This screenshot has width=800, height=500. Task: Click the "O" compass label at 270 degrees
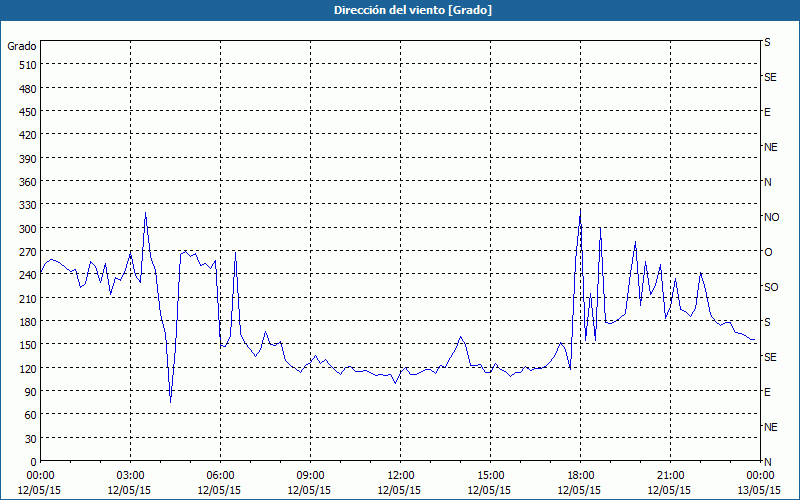pos(768,252)
